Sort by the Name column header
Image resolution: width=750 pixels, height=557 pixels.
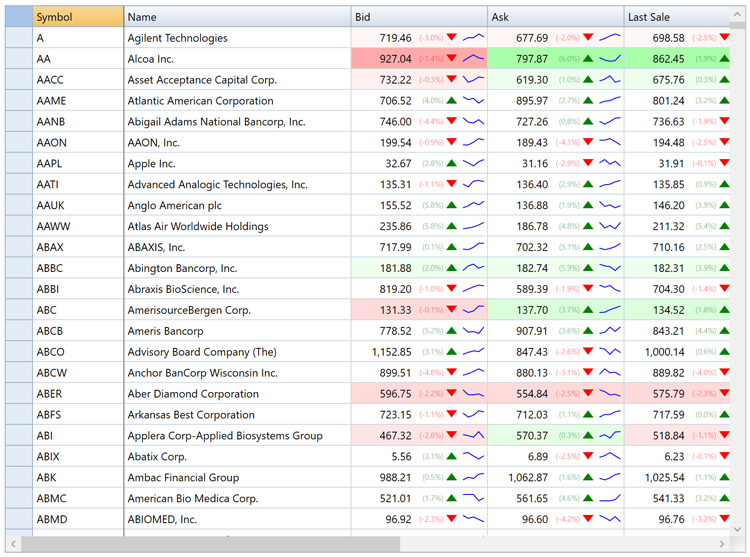click(x=237, y=17)
